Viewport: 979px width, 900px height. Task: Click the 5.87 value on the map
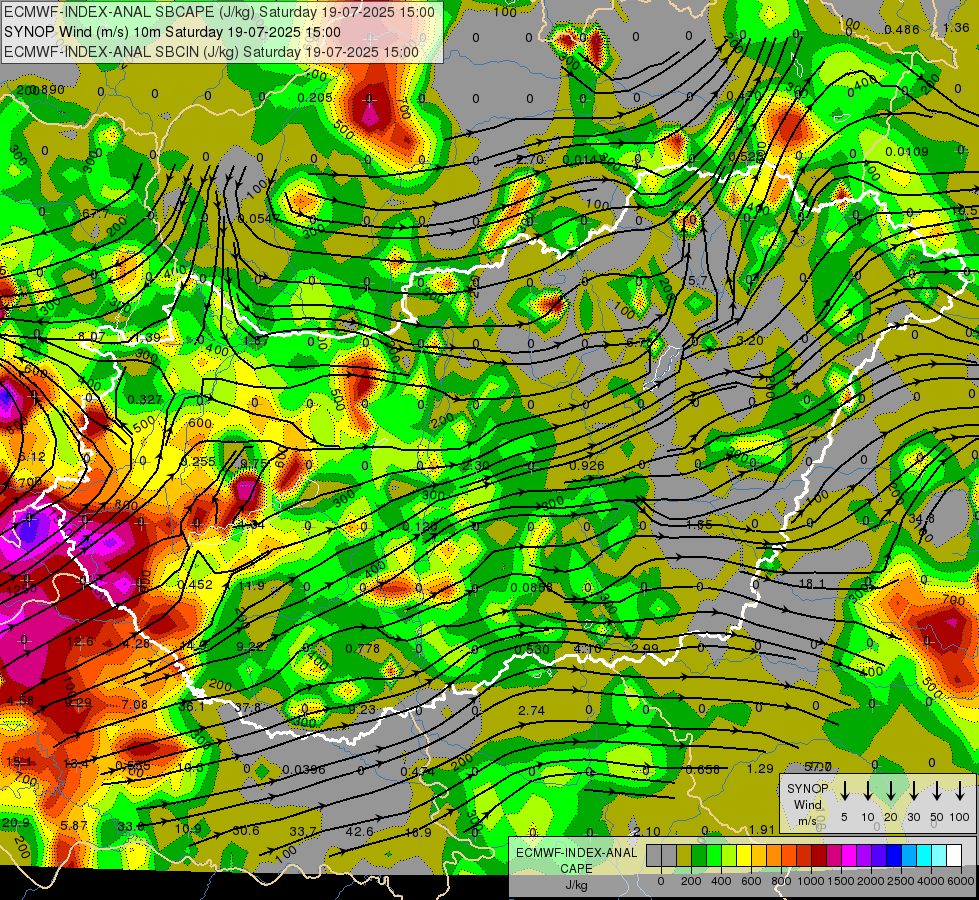[74, 826]
